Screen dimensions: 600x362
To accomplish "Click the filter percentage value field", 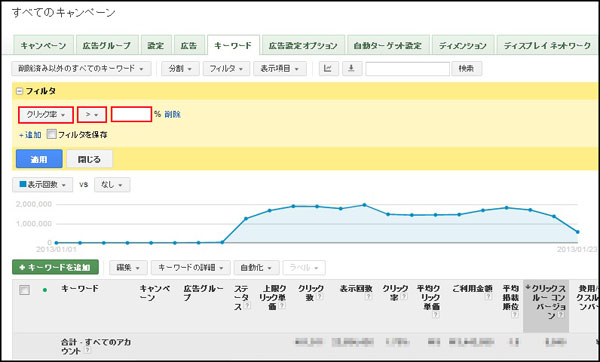I will [x=131, y=114].
